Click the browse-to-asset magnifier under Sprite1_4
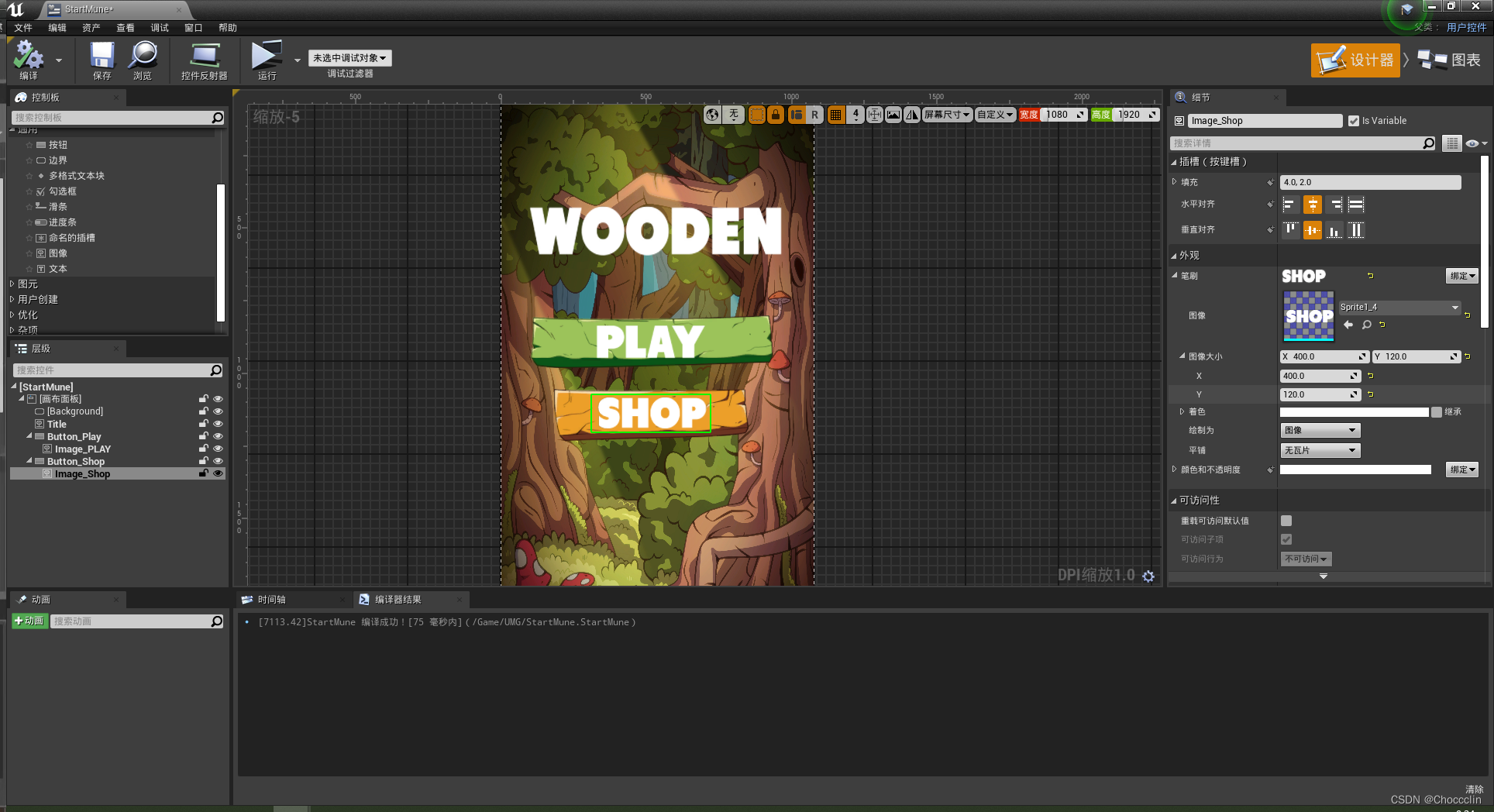 1367,325
